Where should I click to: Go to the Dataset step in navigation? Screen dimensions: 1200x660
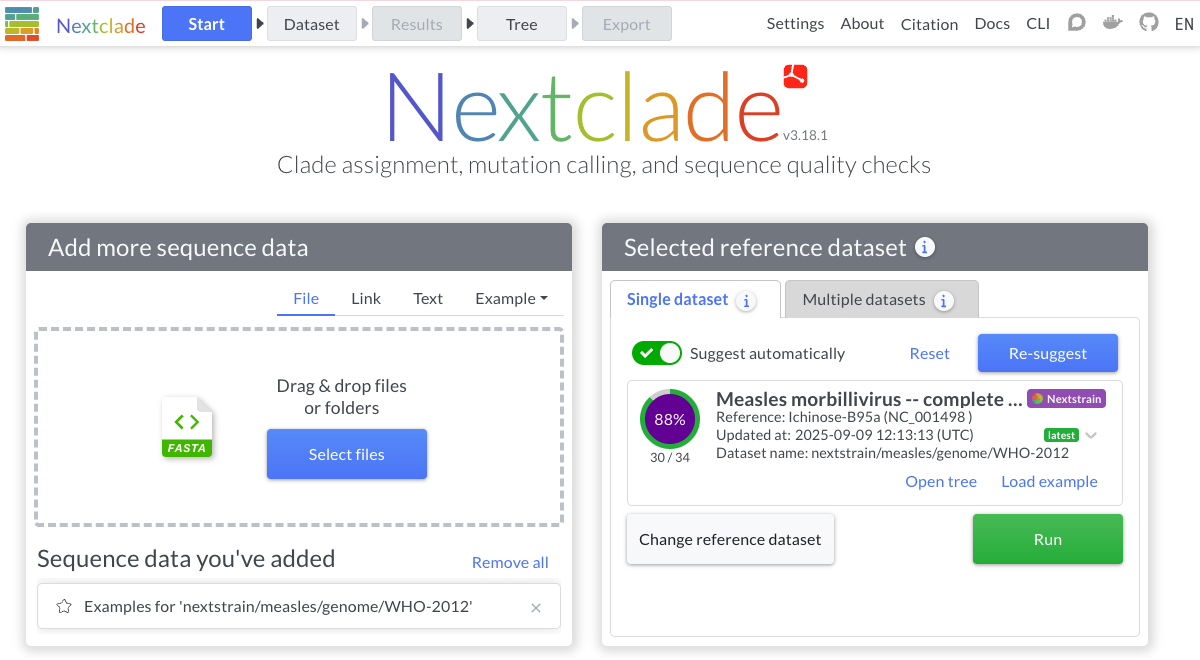pyautogui.click(x=311, y=24)
